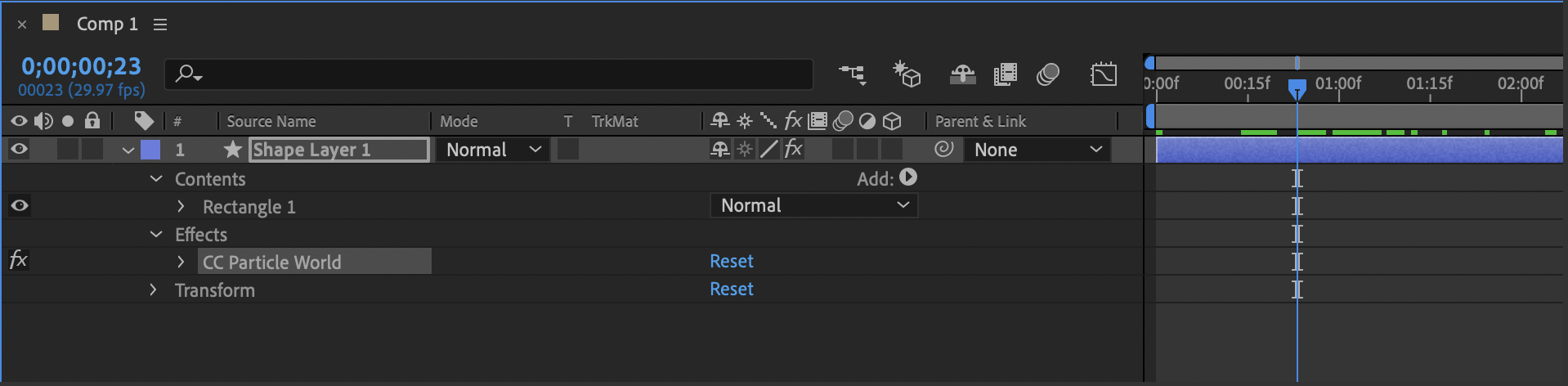
Task: Open the Parent None dropdown
Action: (1037, 150)
